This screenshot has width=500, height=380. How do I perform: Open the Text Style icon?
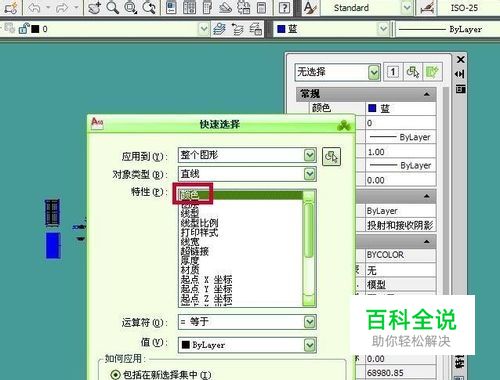(x=311, y=8)
